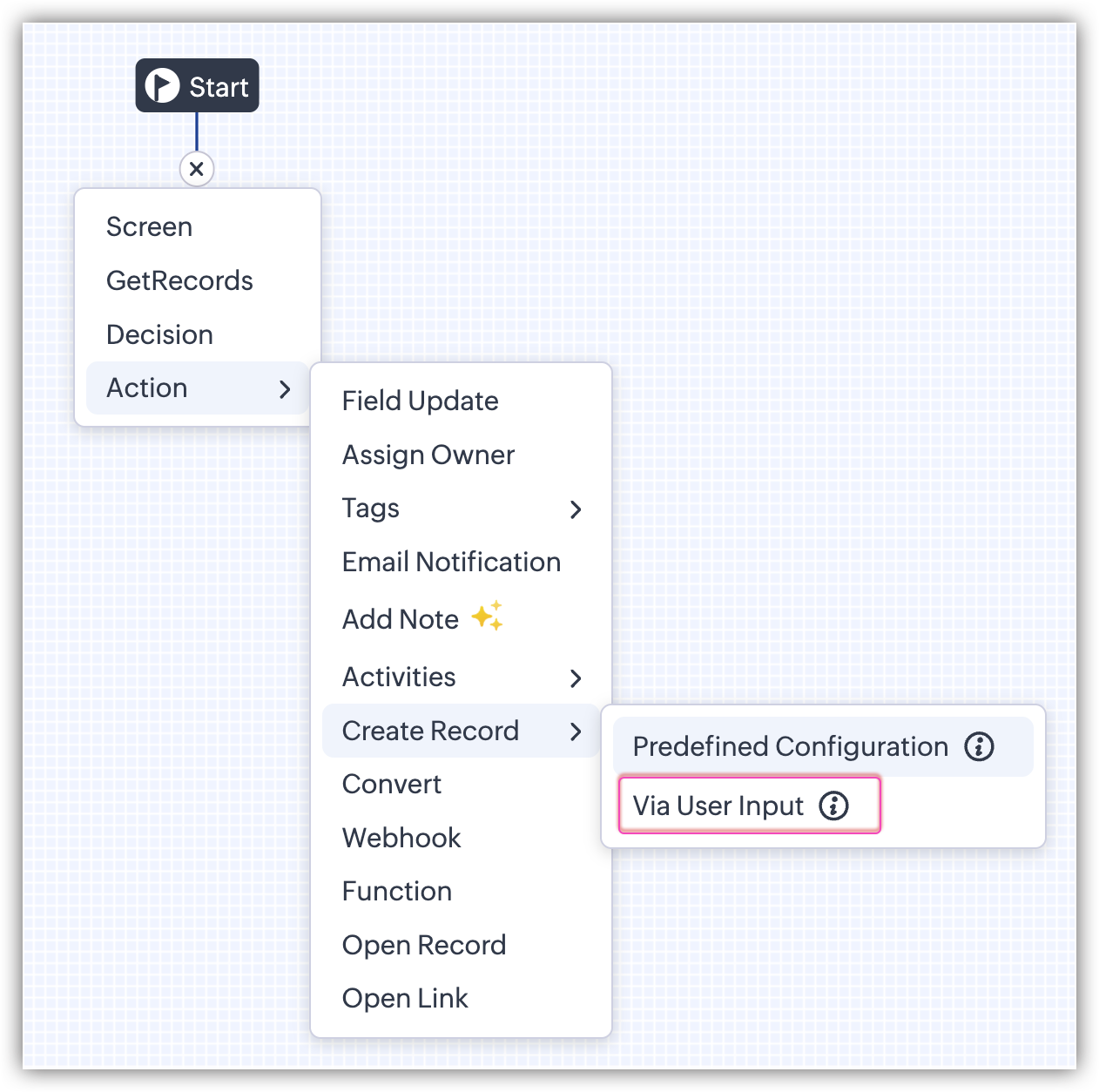
Task: Expand the Activities submenu arrow
Action: pos(575,677)
